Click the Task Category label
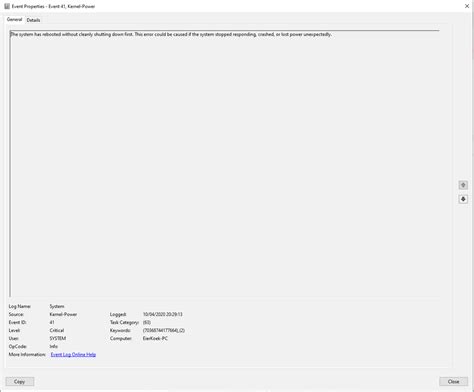Viewport: 474px width, 392px height. coord(124,322)
